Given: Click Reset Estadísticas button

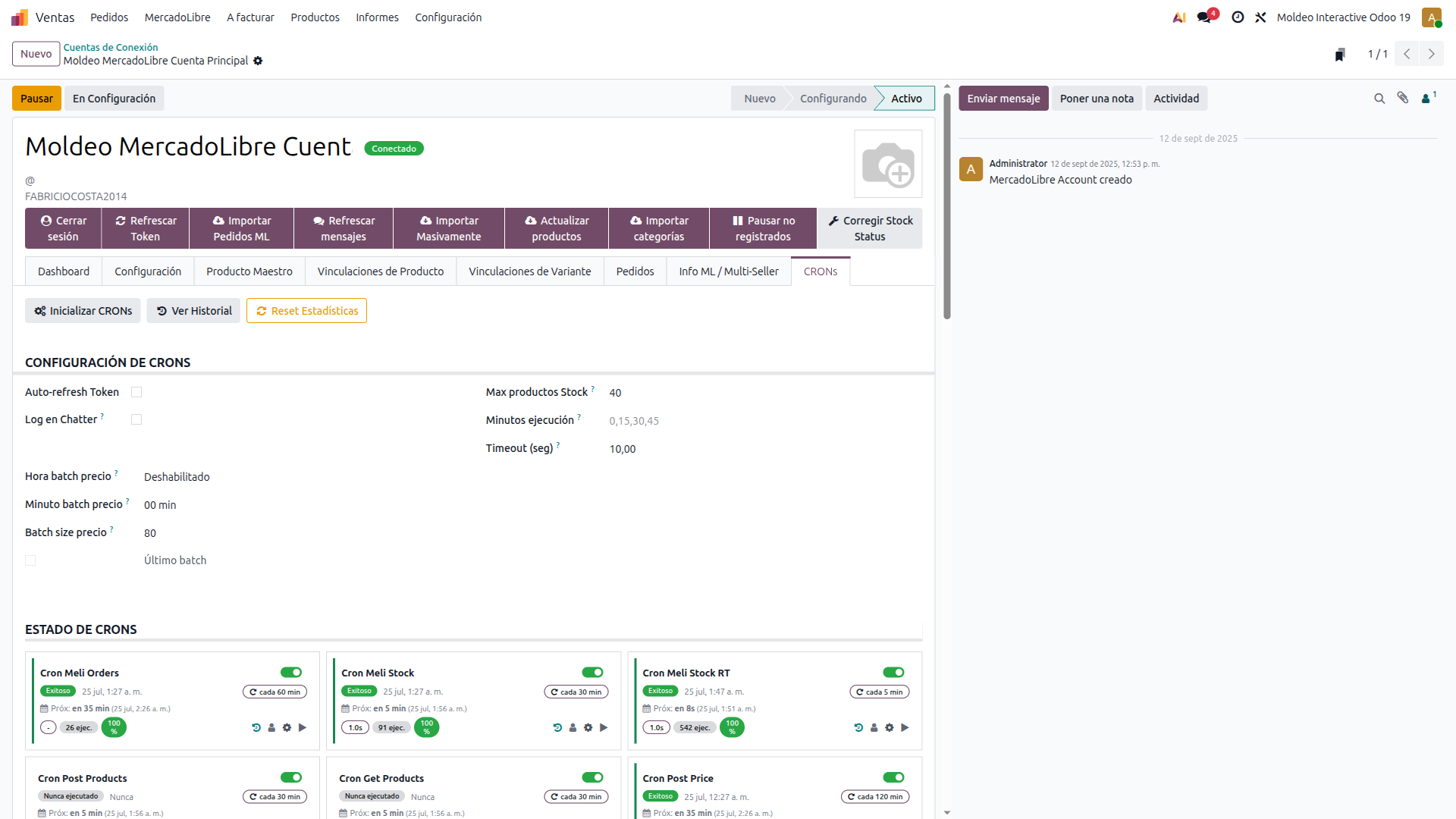Looking at the screenshot, I should click(x=306, y=311).
